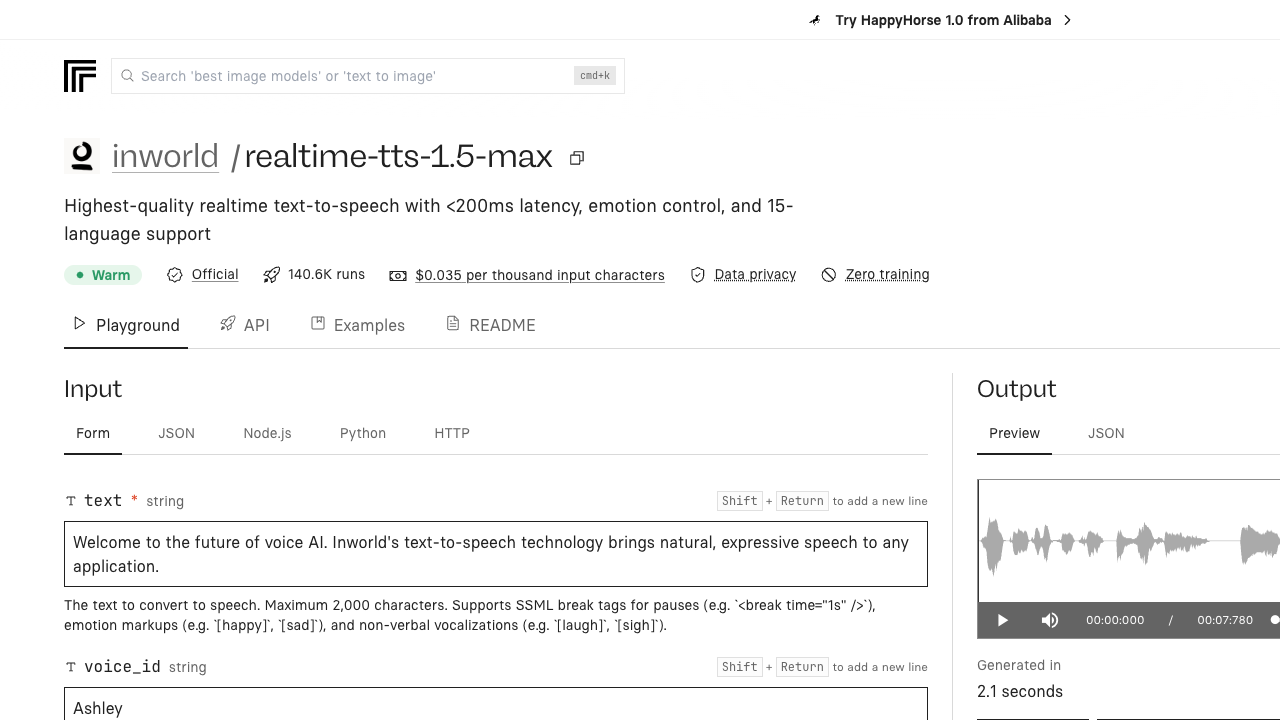
Task: Click the 2.1 seconds generation time
Action: pos(1020,691)
